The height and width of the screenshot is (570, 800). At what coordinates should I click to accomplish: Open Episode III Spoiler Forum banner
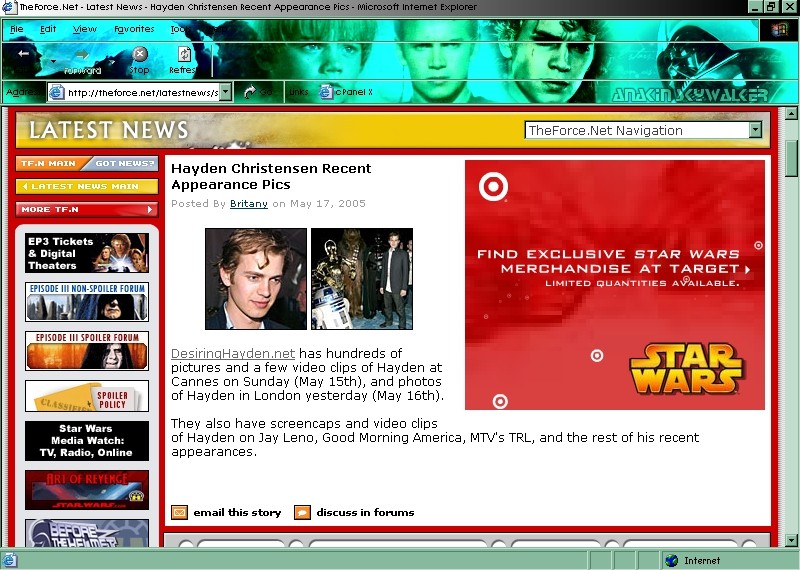click(x=87, y=351)
